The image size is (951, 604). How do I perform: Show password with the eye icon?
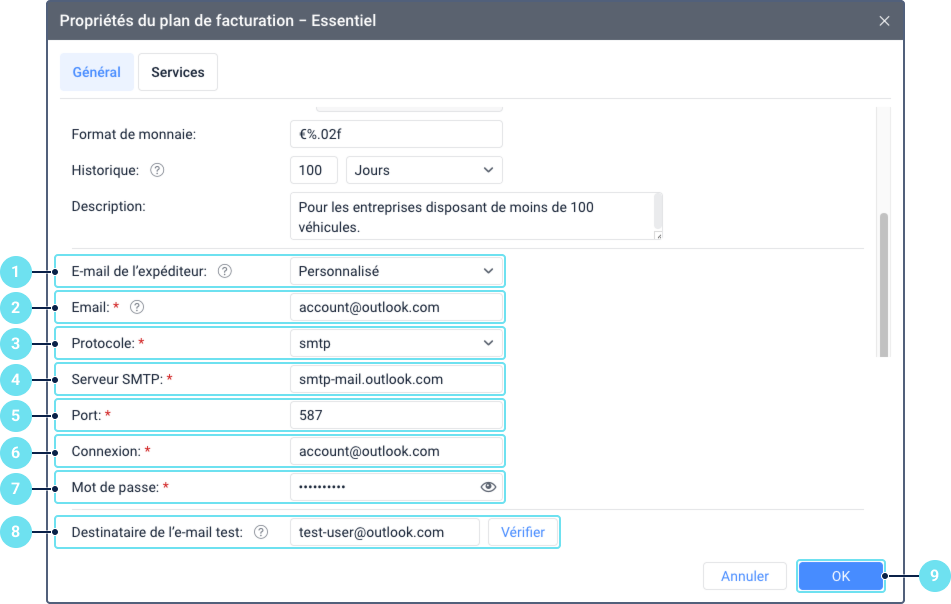click(488, 487)
